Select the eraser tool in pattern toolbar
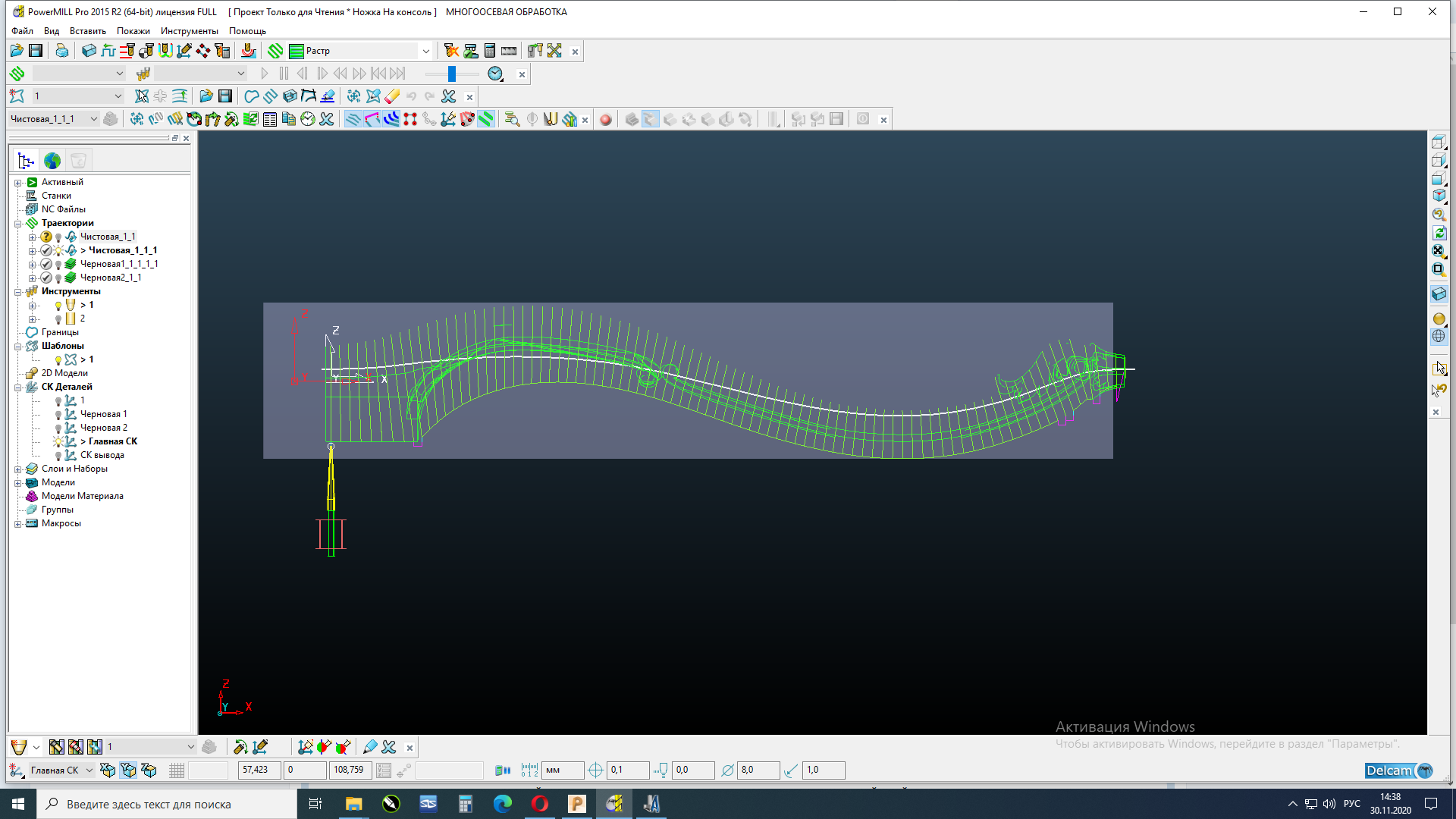 [392, 96]
